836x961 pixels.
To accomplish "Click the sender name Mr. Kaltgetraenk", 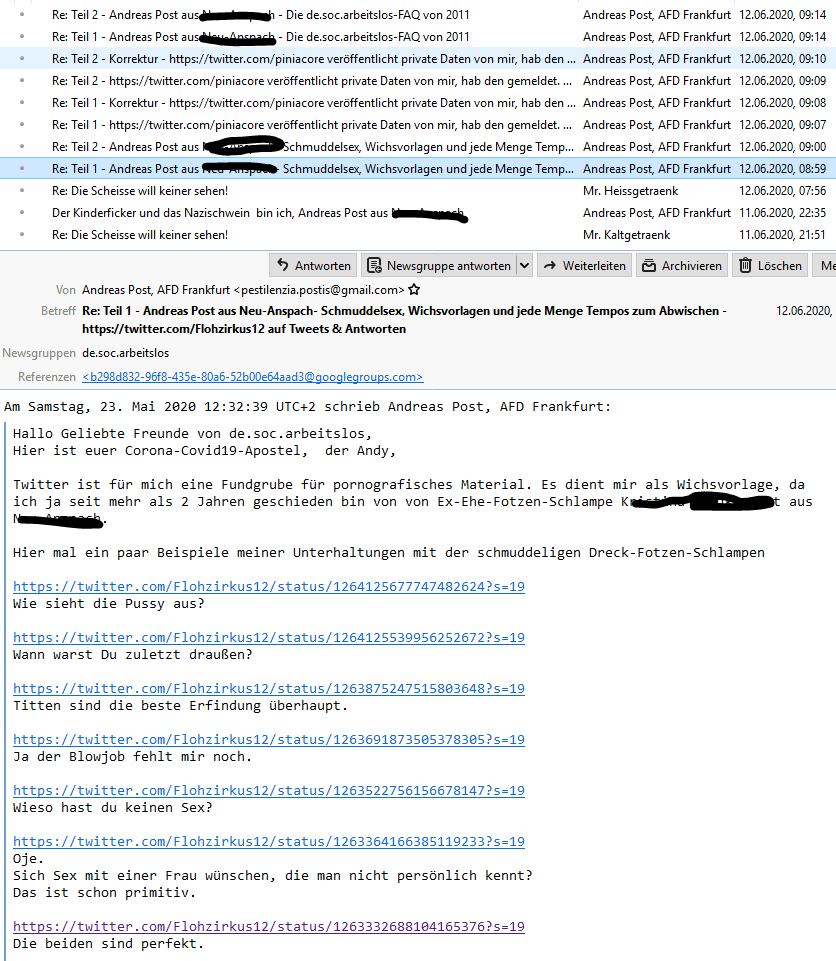I will [626, 235].
